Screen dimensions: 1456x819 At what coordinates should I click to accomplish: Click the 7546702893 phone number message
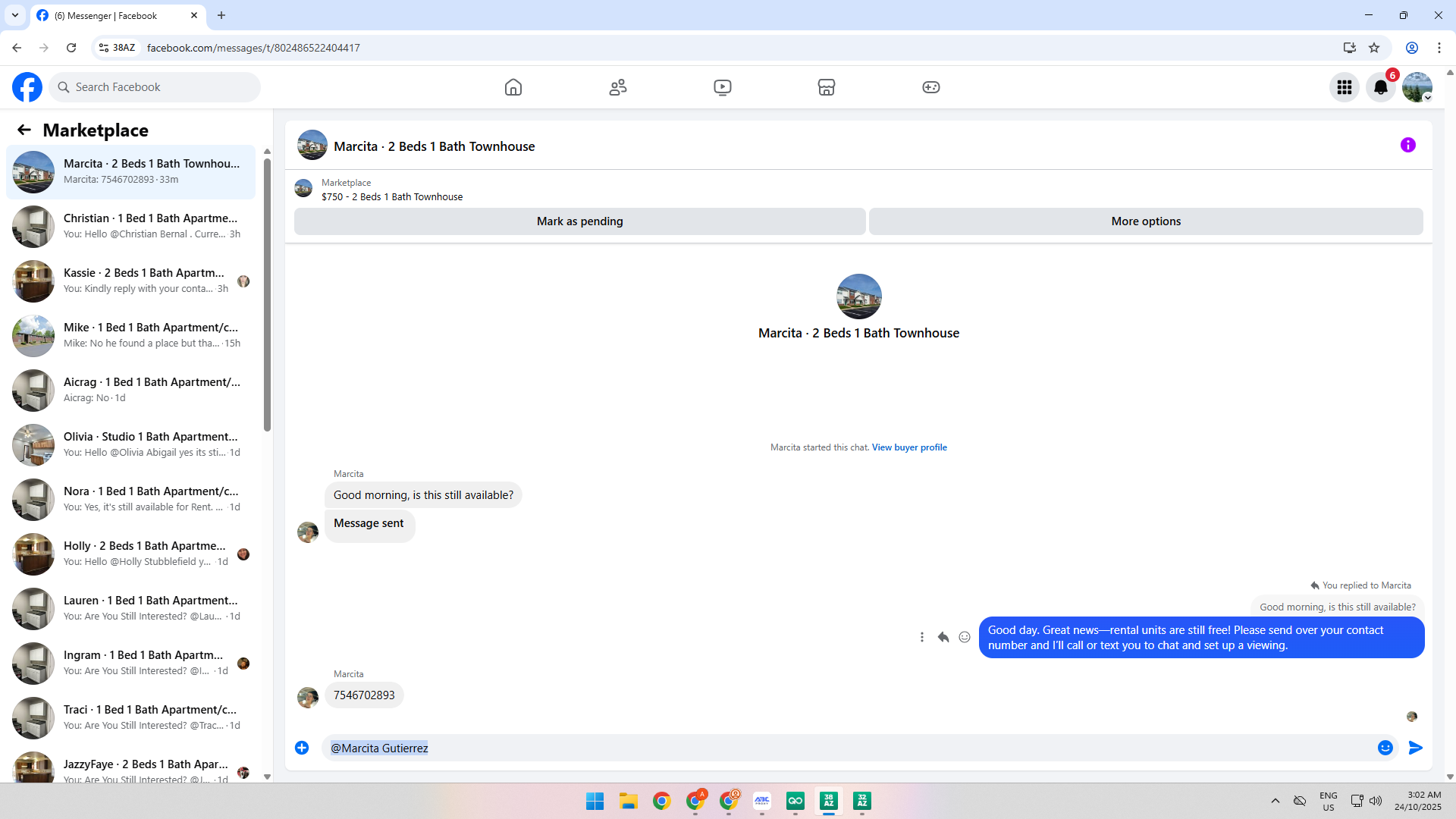[x=364, y=695]
